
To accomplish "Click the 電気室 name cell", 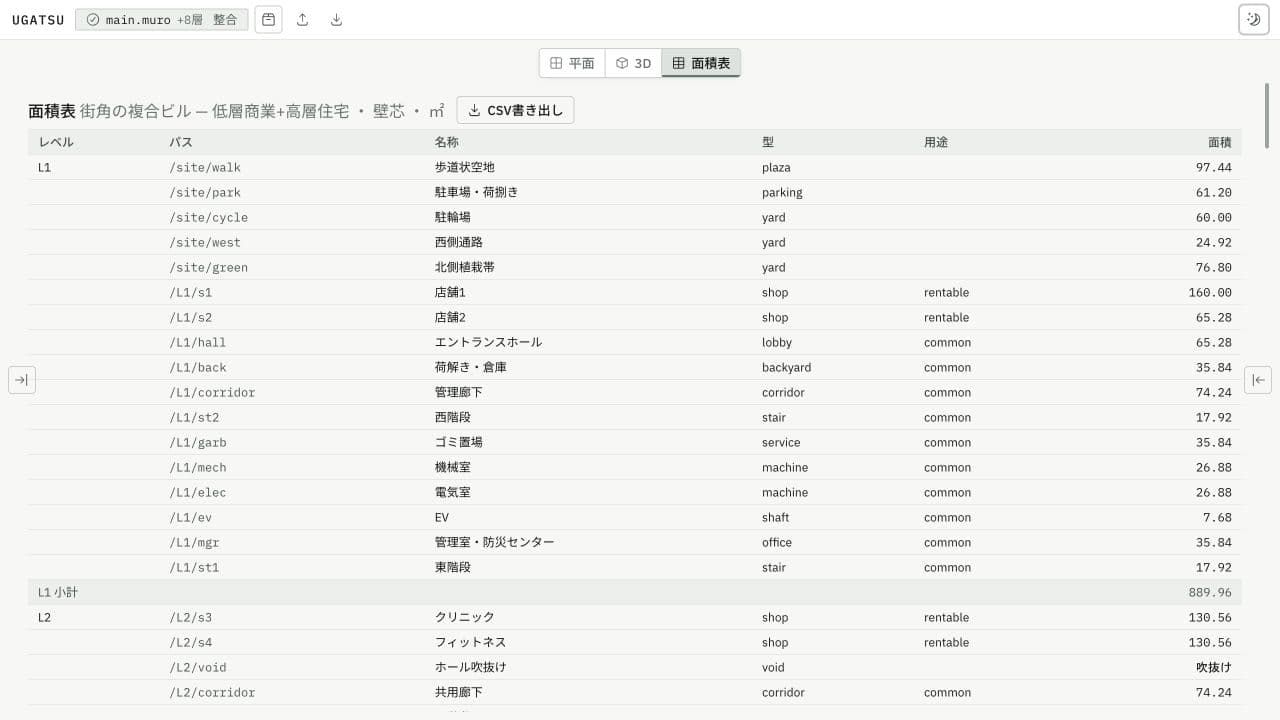I will point(452,492).
